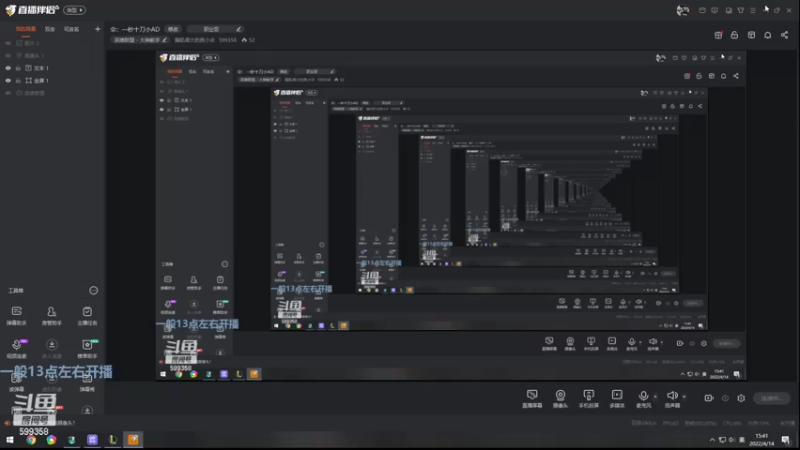Select the 图片 2 source row
This screenshot has width=800, height=450.
click(x=53, y=43)
